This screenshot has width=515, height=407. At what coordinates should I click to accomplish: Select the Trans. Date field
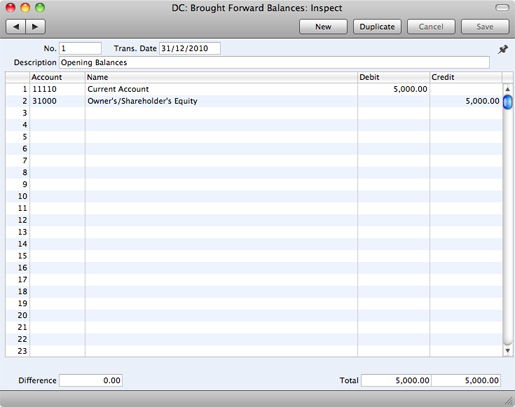click(x=190, y=48)
